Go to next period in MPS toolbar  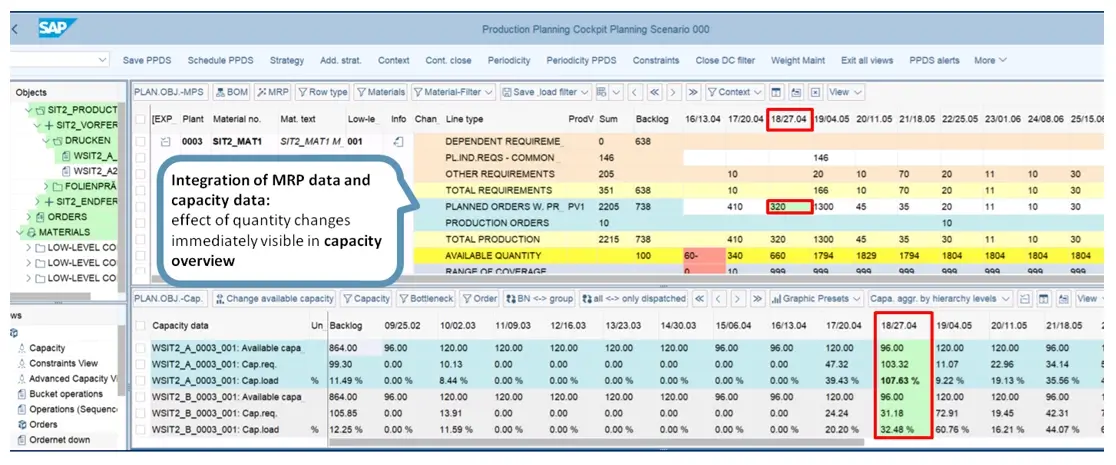tap(673, 93)
